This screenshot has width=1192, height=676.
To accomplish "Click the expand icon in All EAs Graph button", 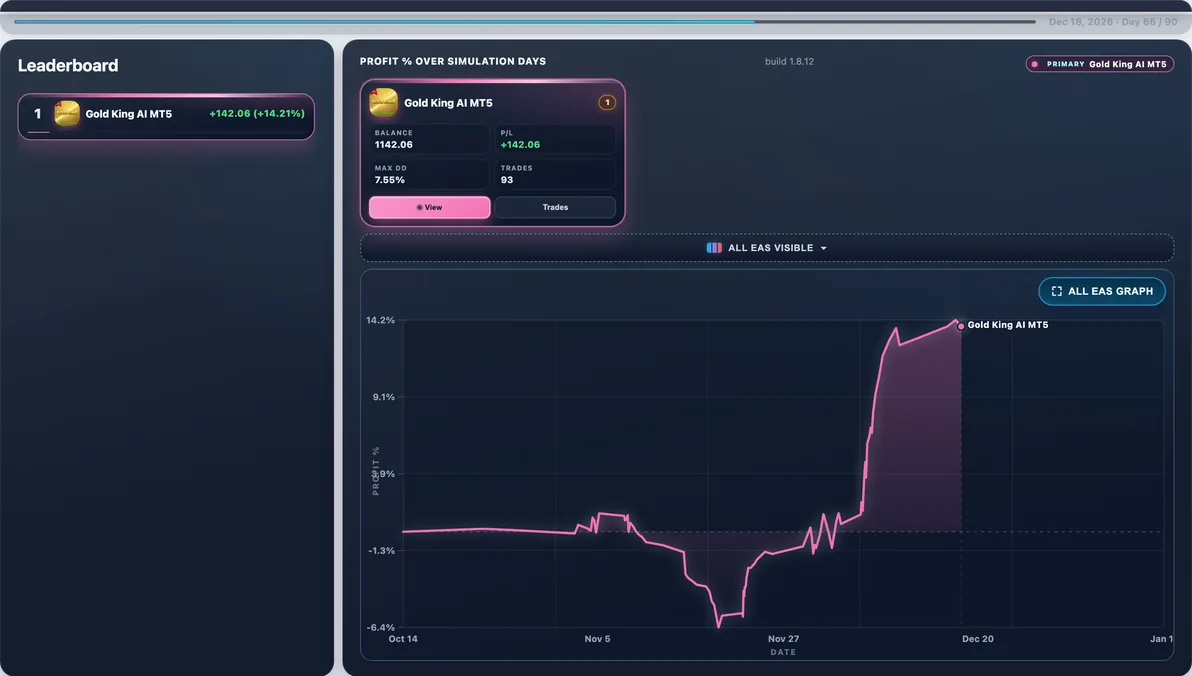I will pyautogui.click(x=1057, y=291).
